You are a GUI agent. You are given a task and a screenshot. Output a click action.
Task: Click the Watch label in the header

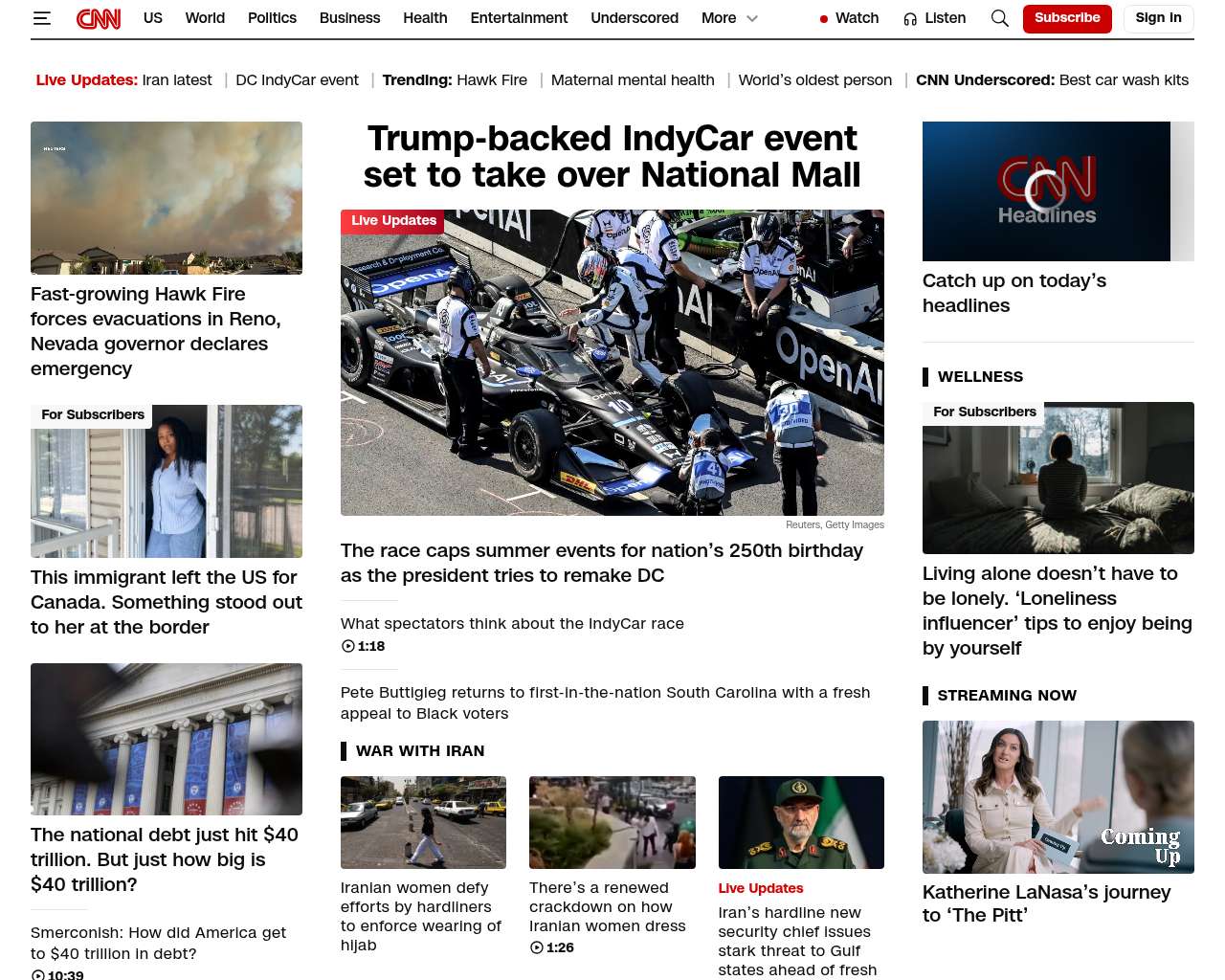[x=857, y=18]
